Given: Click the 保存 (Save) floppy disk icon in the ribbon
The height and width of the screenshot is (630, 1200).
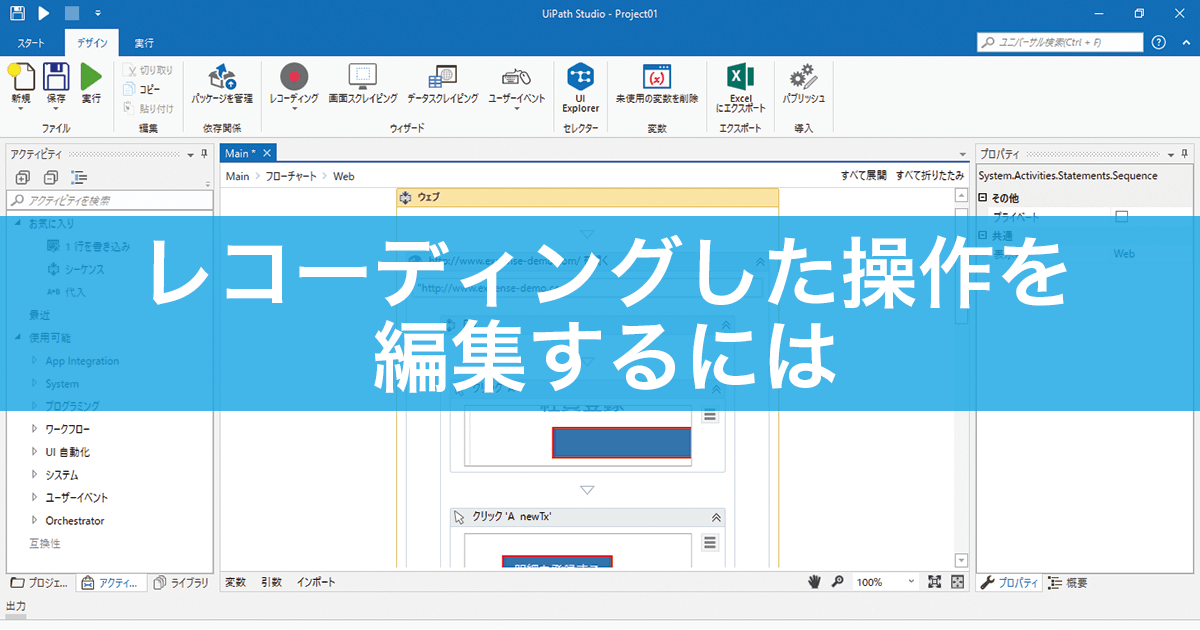Looking at the screenshot, I should point(56,77).
